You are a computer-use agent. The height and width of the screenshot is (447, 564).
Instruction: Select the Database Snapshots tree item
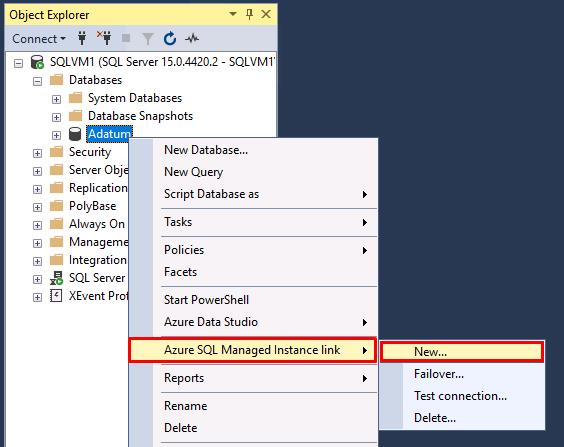tap(140, 116)
